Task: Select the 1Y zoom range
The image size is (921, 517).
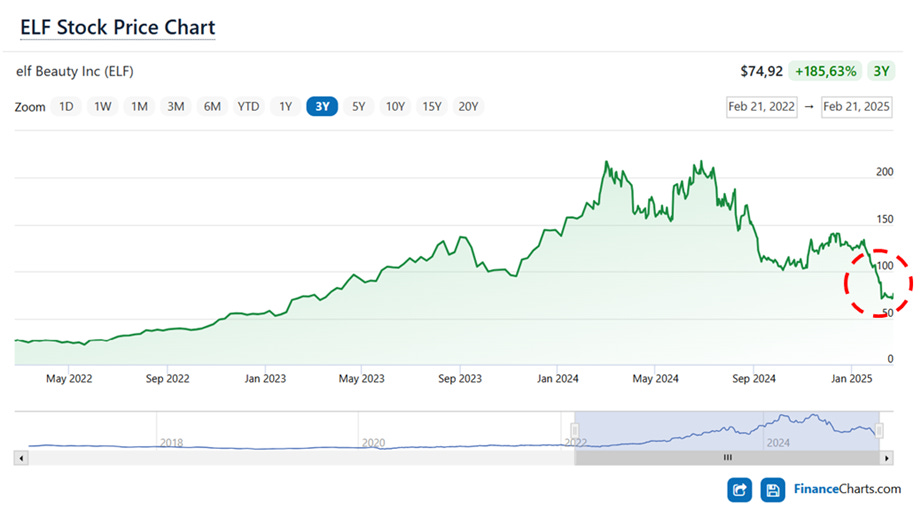Action: tap(285, 106)
